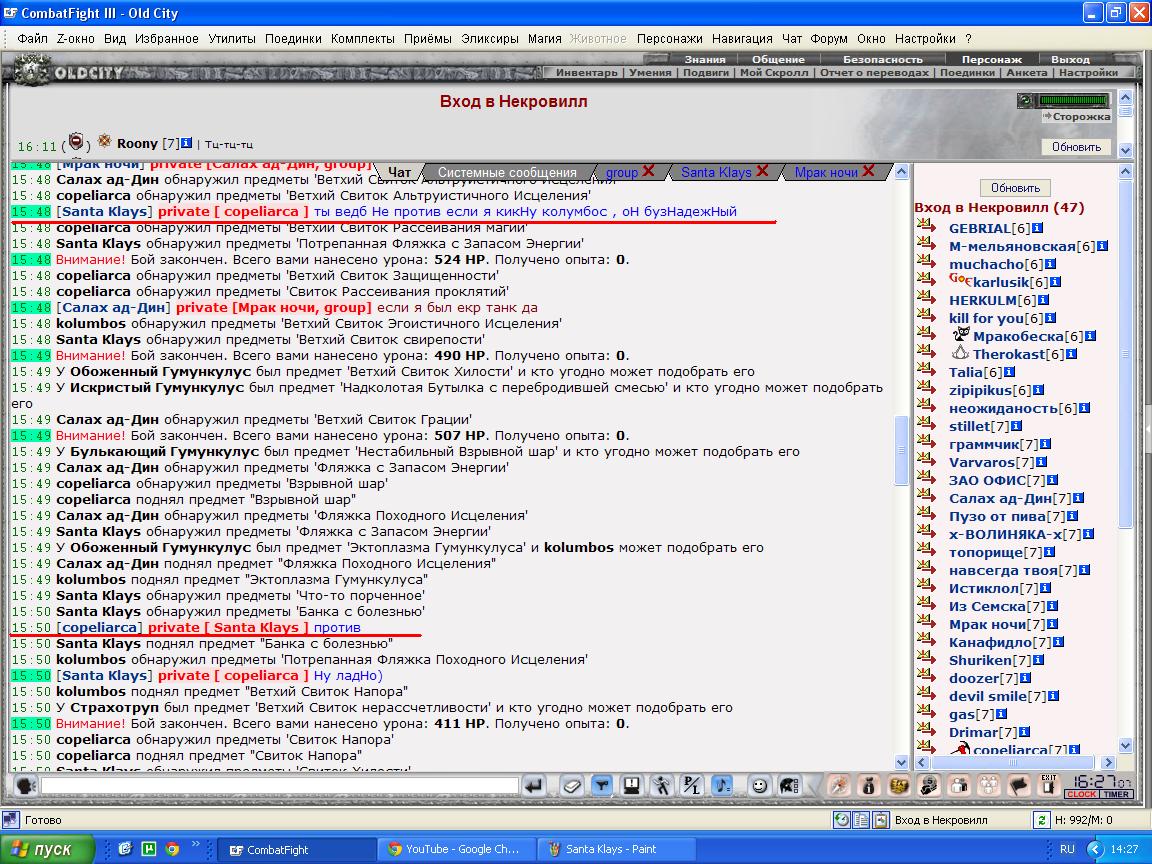Open the group chat tab
Screen dimensions: 1152x864
622,172
